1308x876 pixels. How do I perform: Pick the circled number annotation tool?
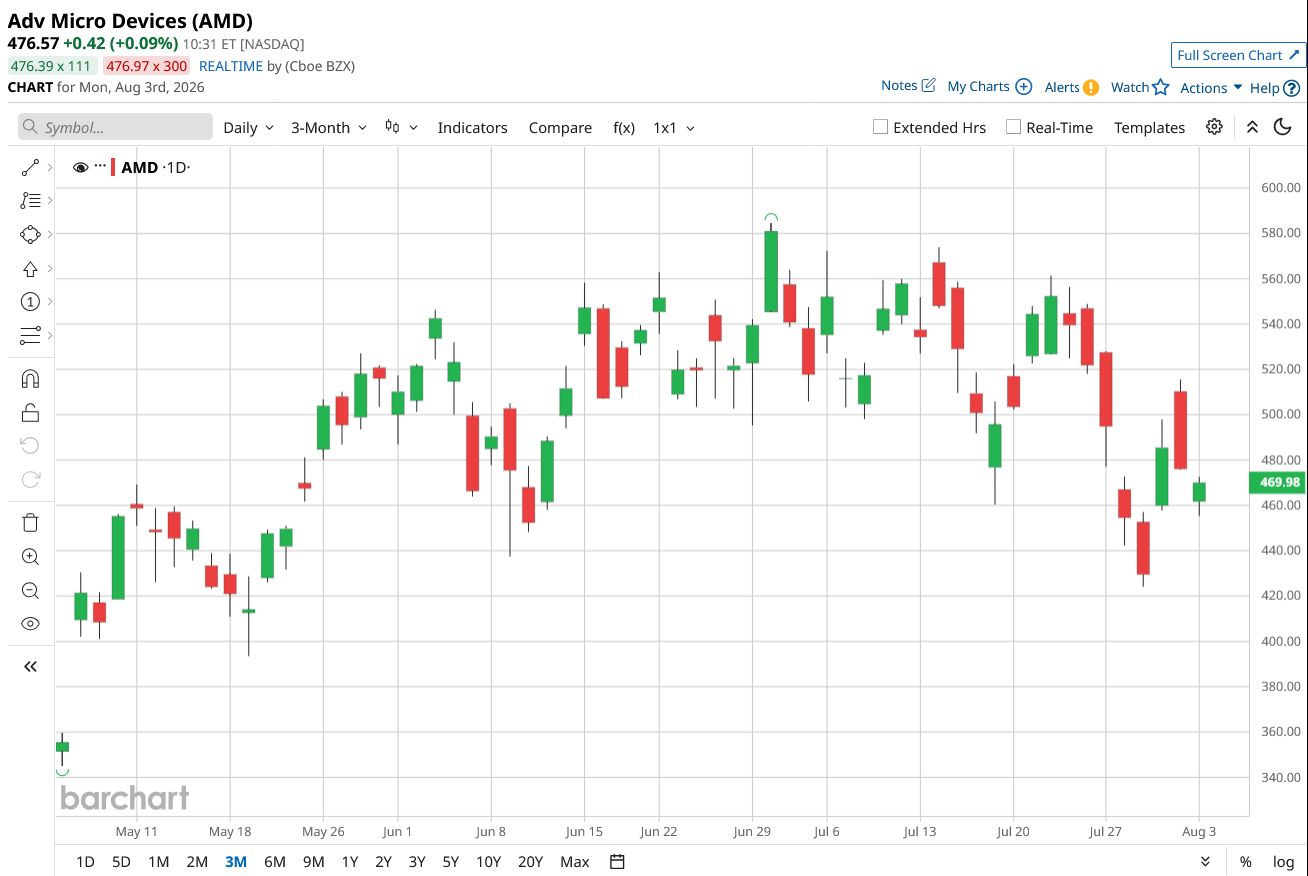click(30, 301)
